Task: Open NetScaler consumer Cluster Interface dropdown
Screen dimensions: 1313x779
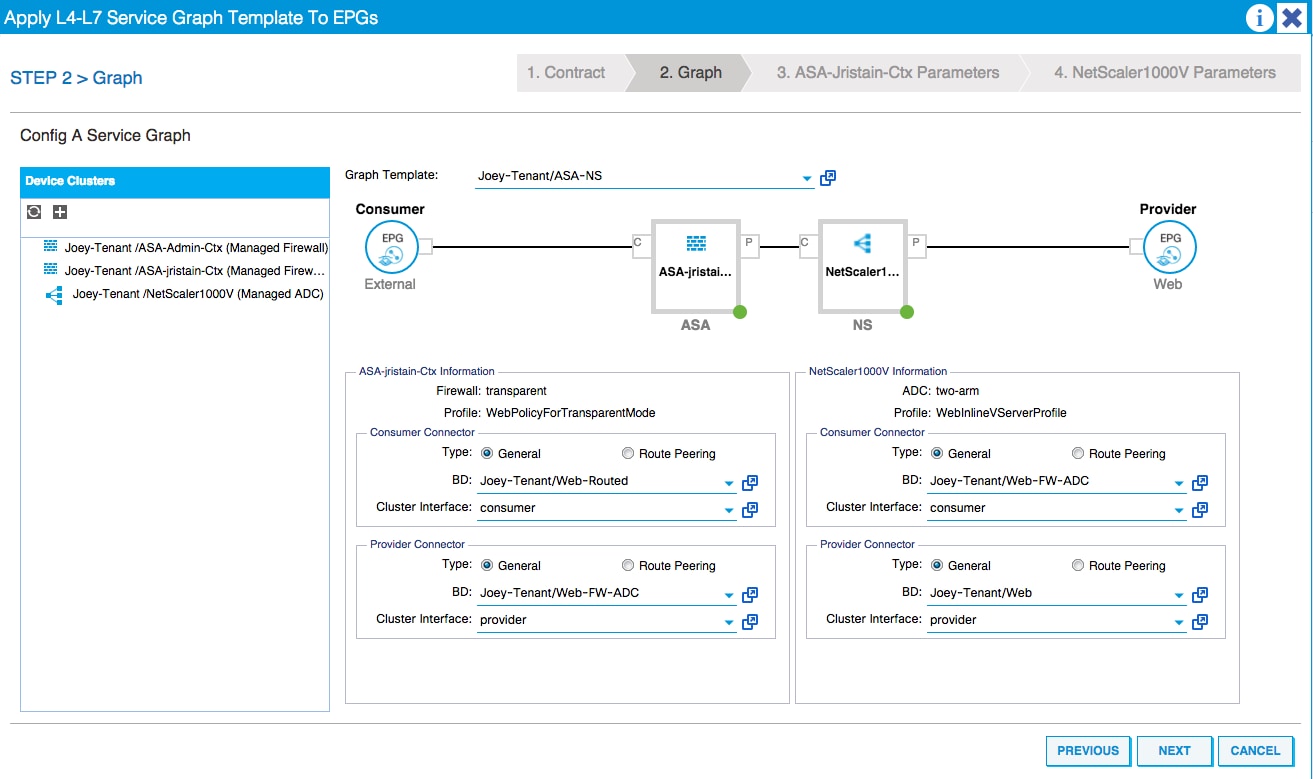Action: (x=1179, y=508)
